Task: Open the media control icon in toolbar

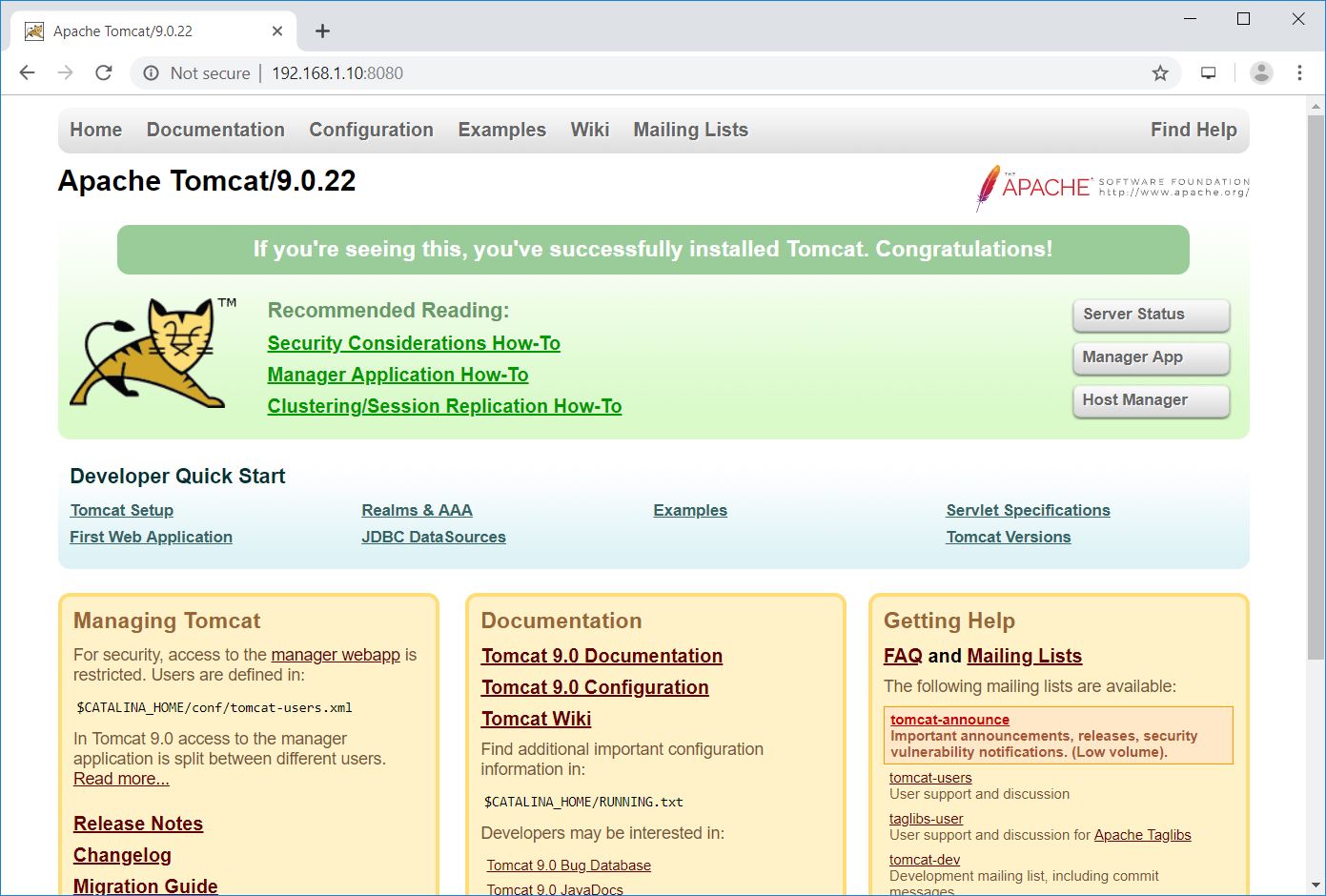Action: click(1209, 72)
